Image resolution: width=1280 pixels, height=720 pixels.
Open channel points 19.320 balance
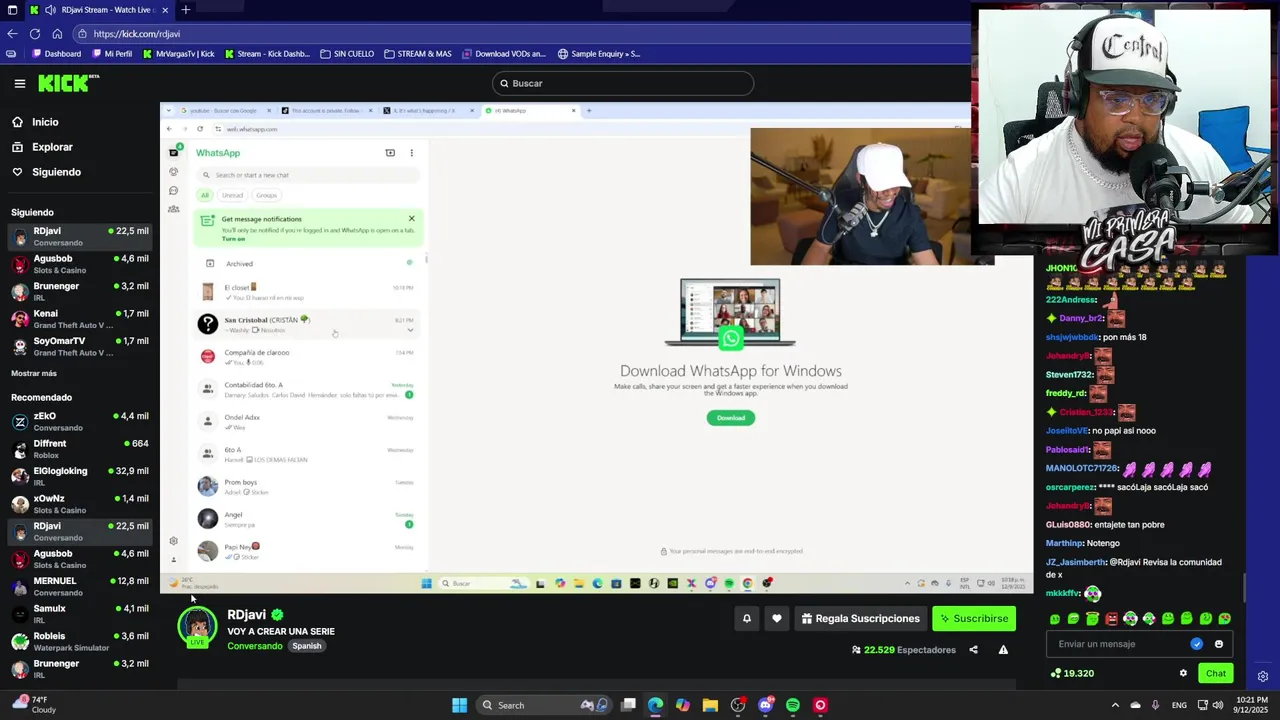tap(1072, 673)
